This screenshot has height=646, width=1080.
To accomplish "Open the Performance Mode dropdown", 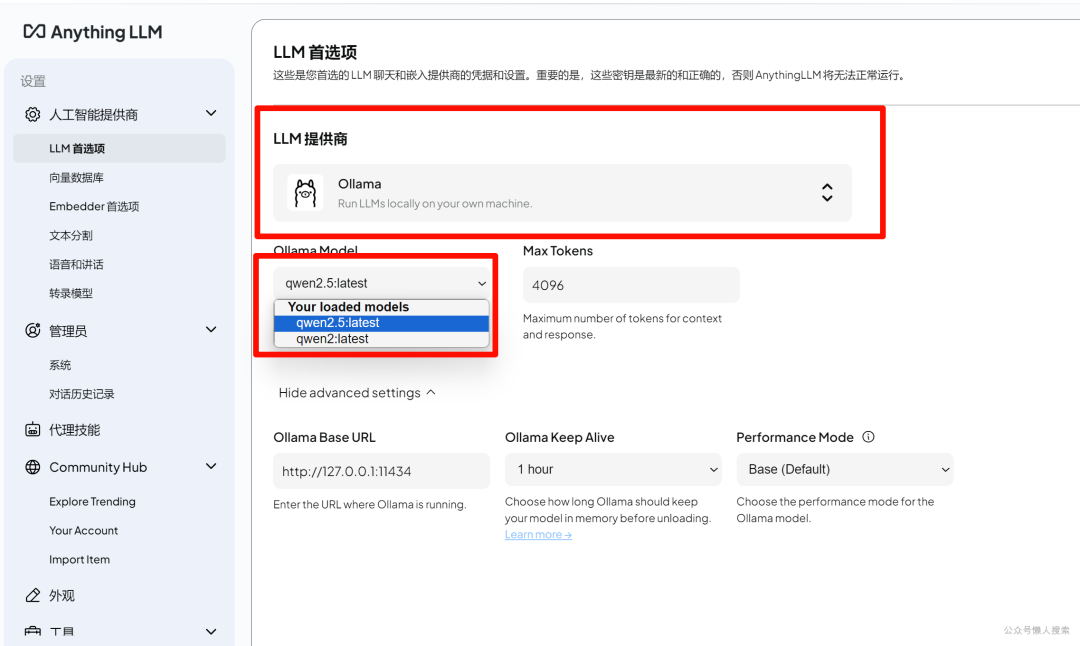I will (844, 469).
